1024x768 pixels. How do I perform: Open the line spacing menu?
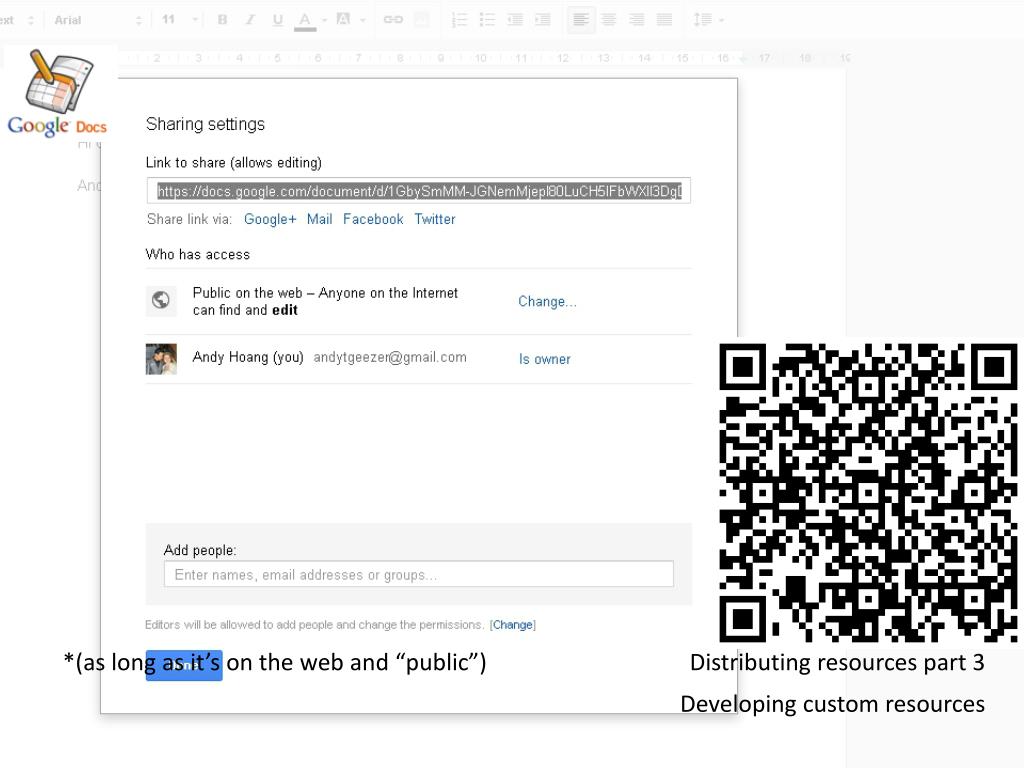[708, 20]
